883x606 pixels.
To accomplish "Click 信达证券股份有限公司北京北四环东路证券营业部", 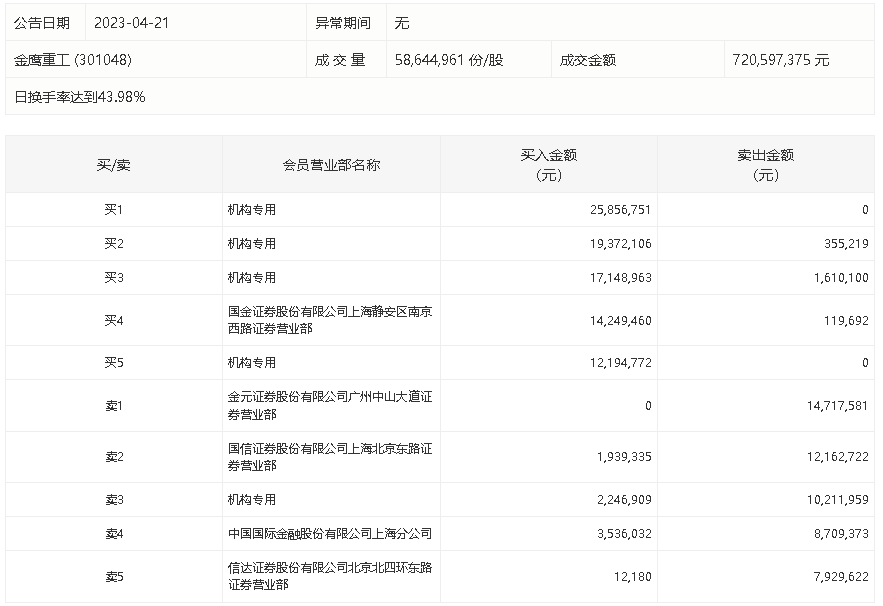I will 330,576.
